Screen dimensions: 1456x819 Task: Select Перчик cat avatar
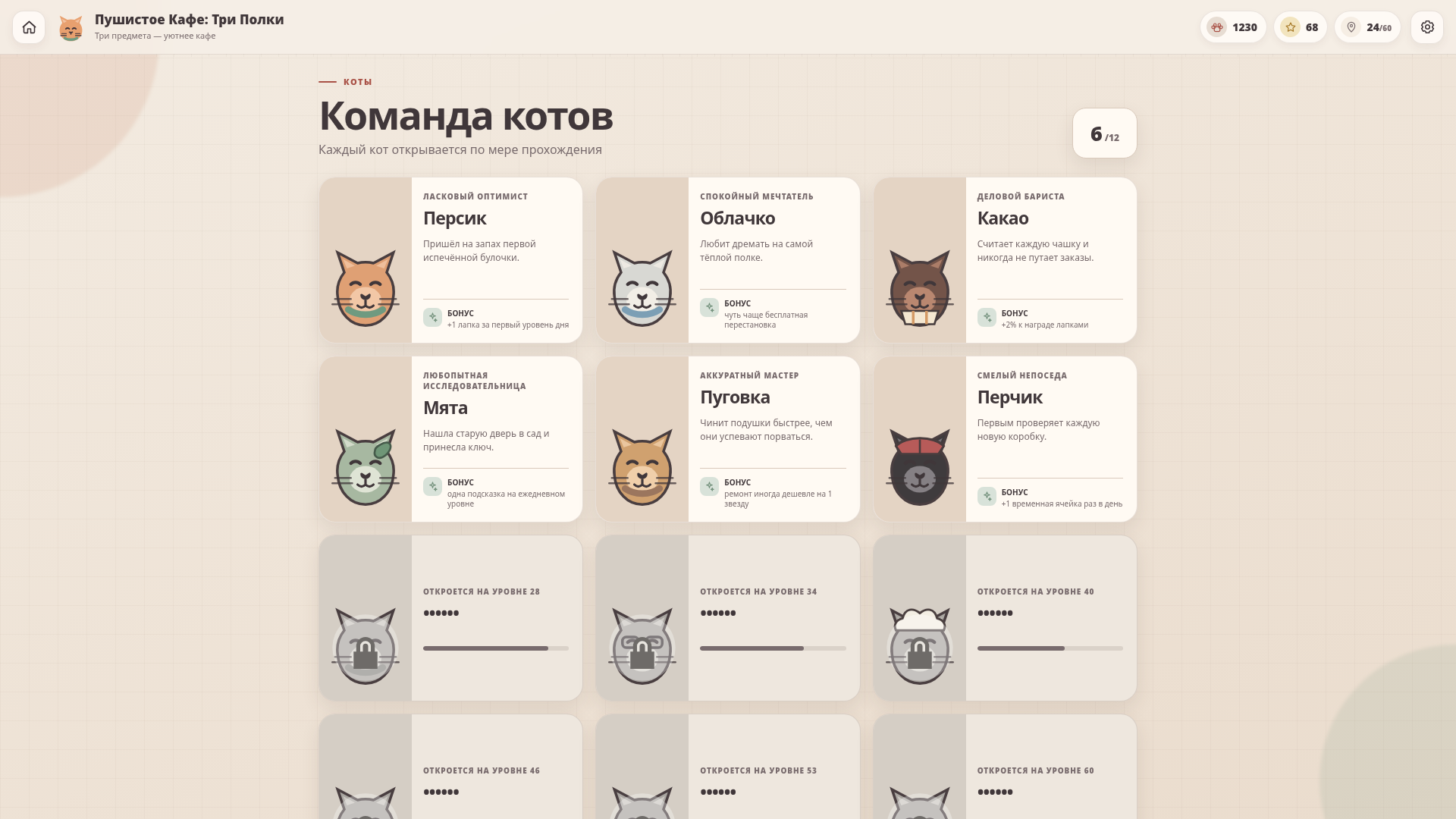coord(920,468)
